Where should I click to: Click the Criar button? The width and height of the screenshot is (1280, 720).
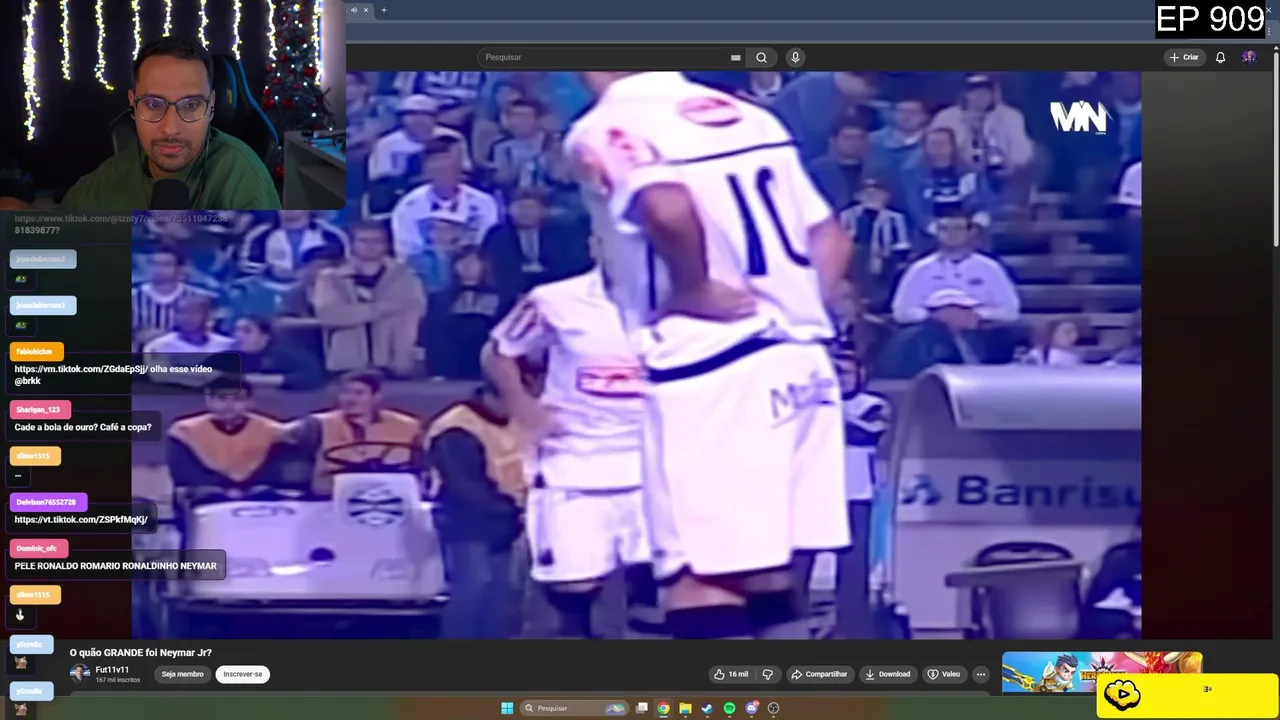1184,57
